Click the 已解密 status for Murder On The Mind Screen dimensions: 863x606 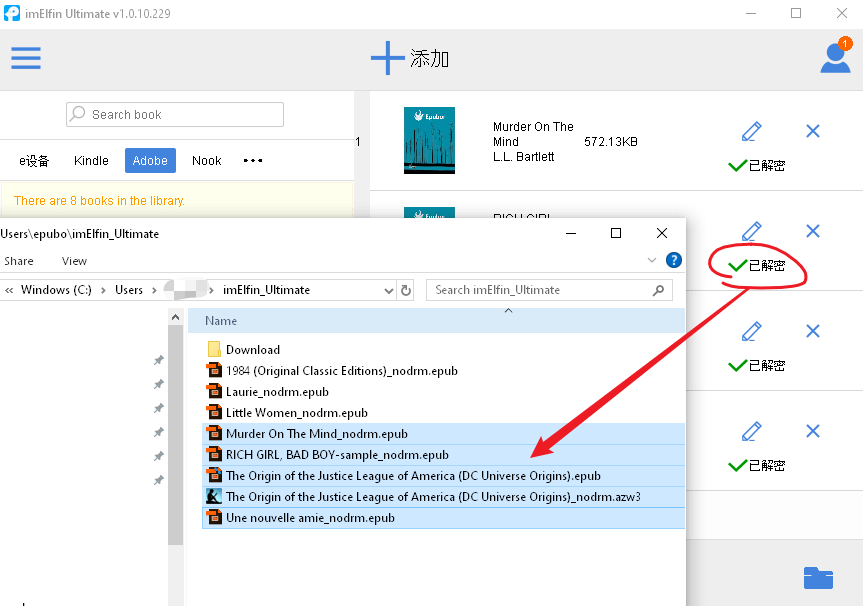click(757, 165)
